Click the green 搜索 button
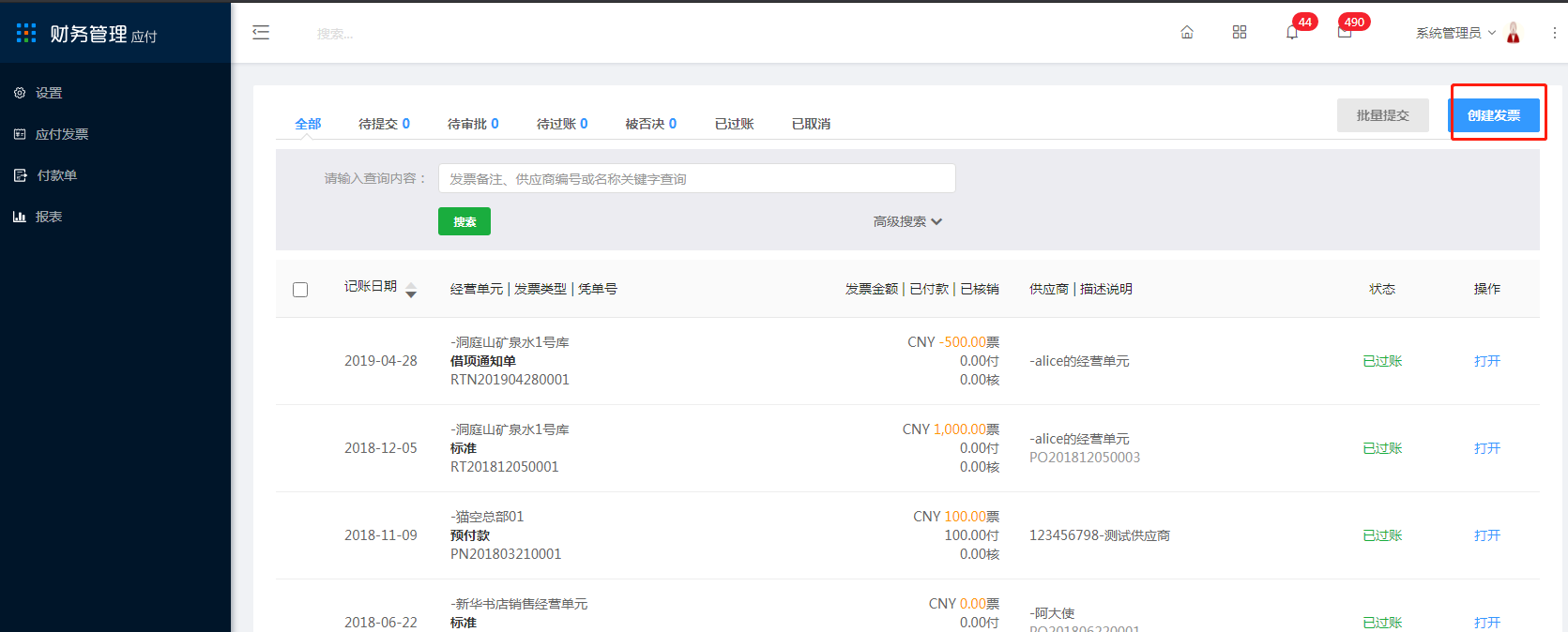This screenshot has height=632, width=1568. click(x=464, y=221)
